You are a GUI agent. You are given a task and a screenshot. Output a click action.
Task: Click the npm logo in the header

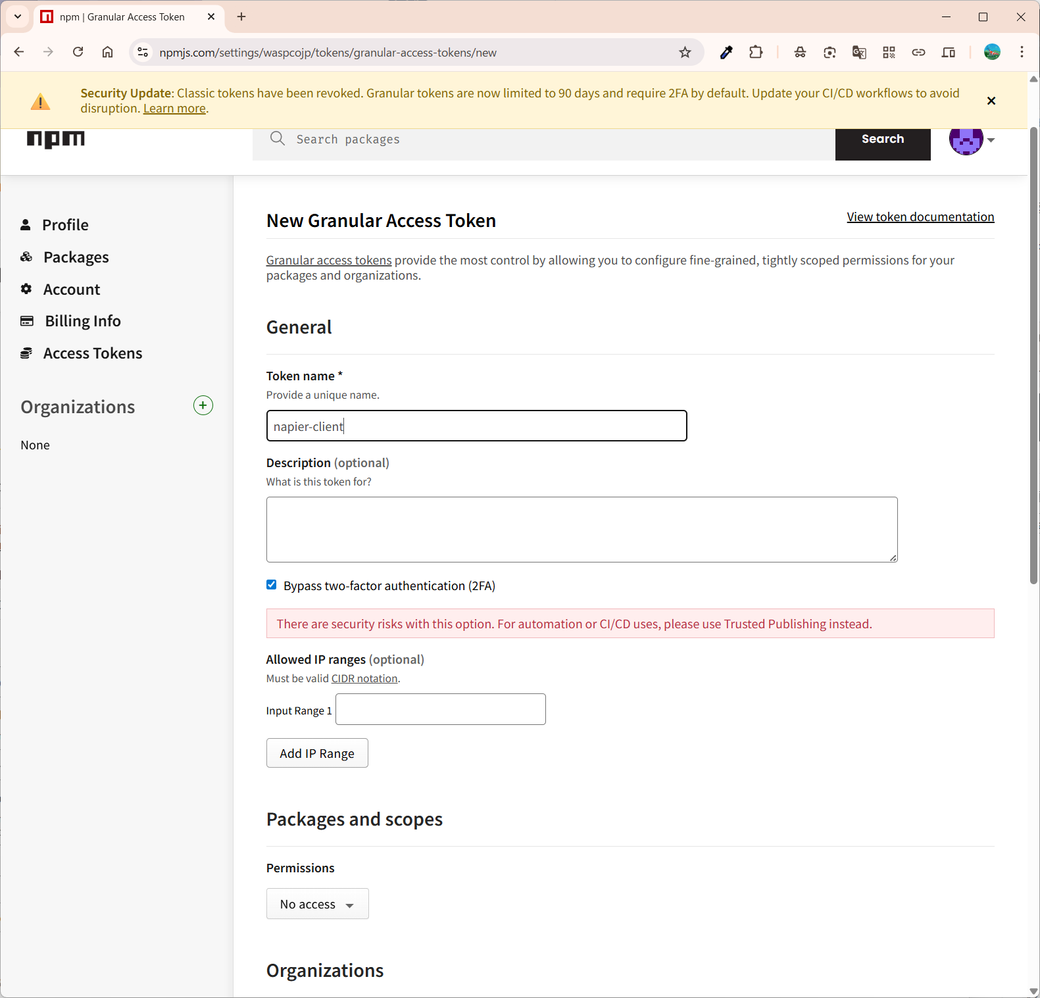click(x=56, y=139)
